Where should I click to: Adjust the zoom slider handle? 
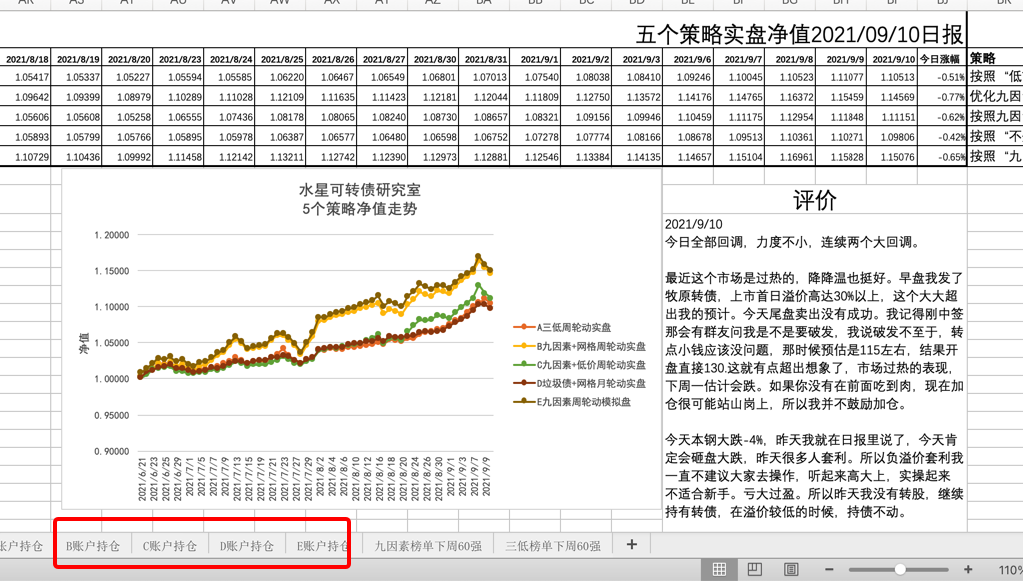pyautogui.click(x=900, y=569)
